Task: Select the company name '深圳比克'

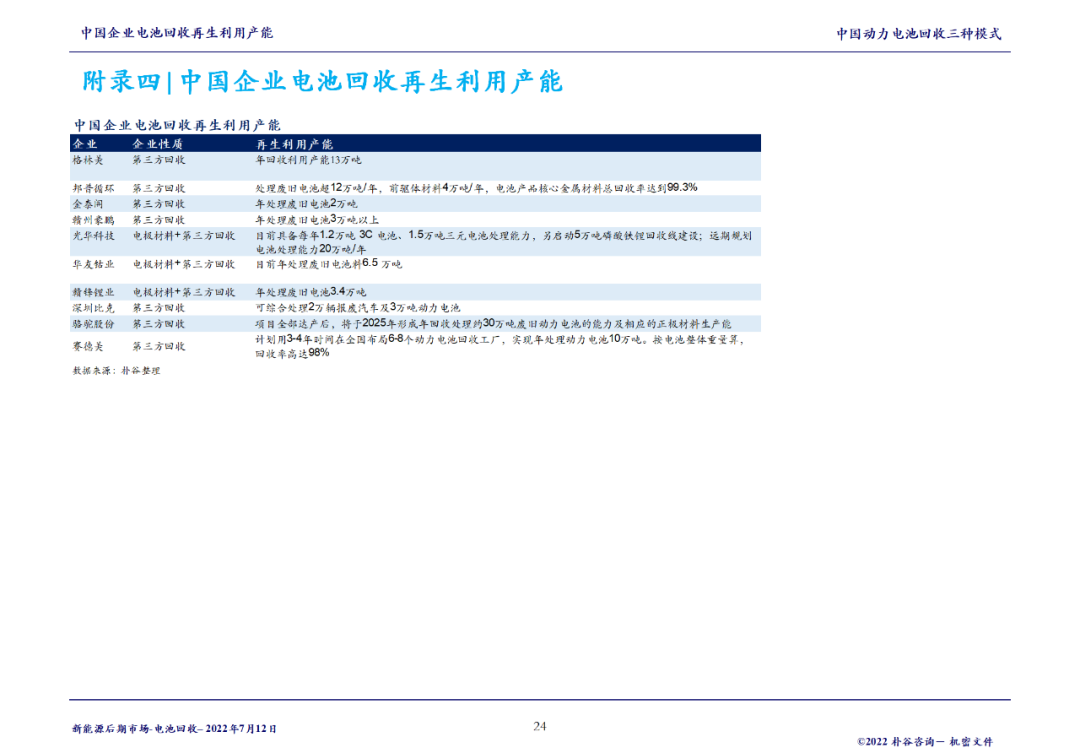Action: (94, 308)
